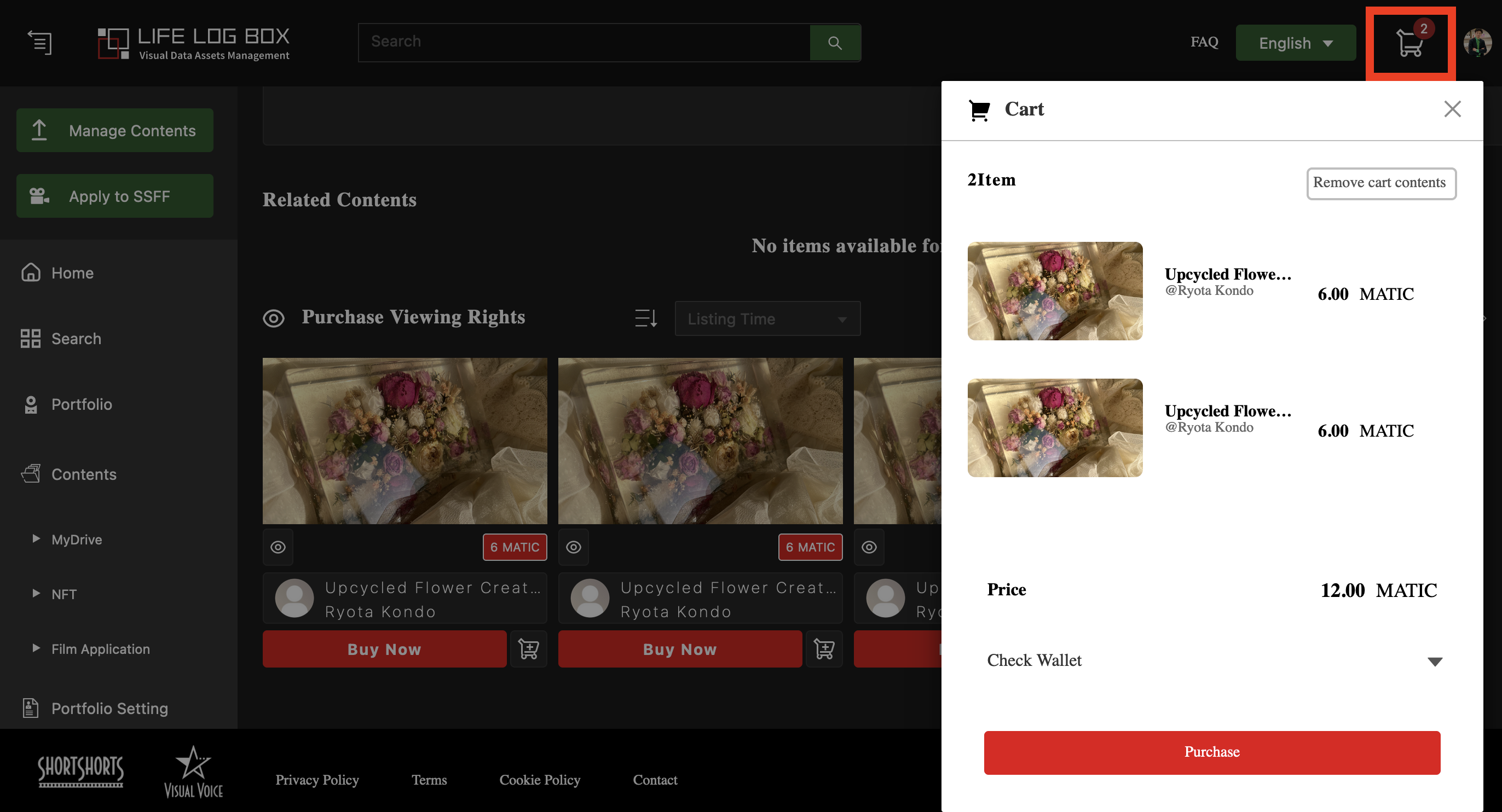The image size is (1502, 812).
Task: Open the user profile avatar
Action: pos(1477,43)
